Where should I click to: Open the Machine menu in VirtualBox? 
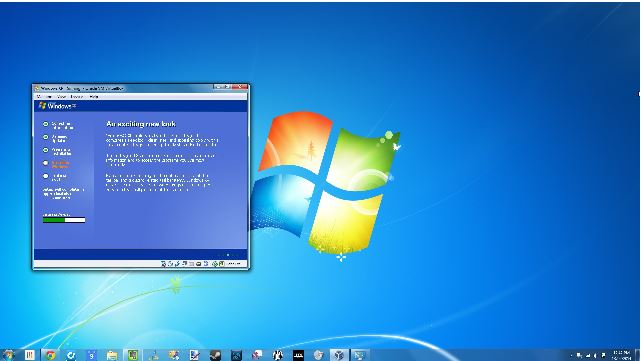click(x=44, y=97)
